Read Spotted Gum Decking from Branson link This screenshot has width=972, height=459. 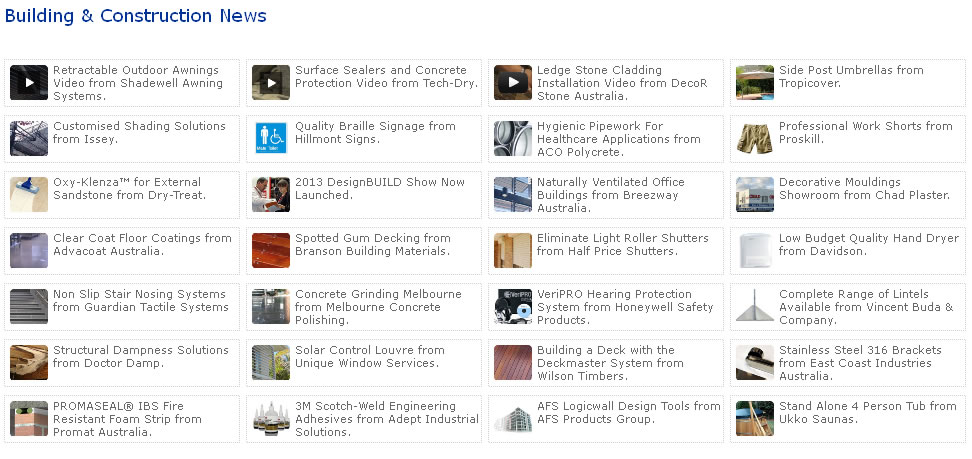tap(373, 244)
